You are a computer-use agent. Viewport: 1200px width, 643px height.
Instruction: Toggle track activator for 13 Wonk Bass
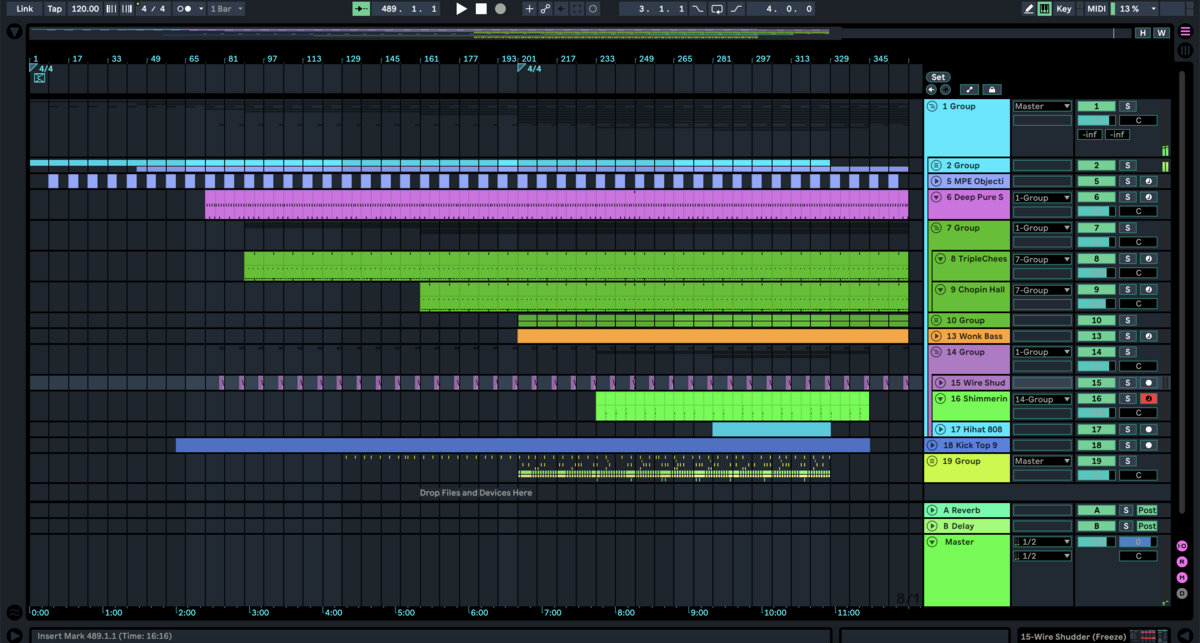(1096, 336)
